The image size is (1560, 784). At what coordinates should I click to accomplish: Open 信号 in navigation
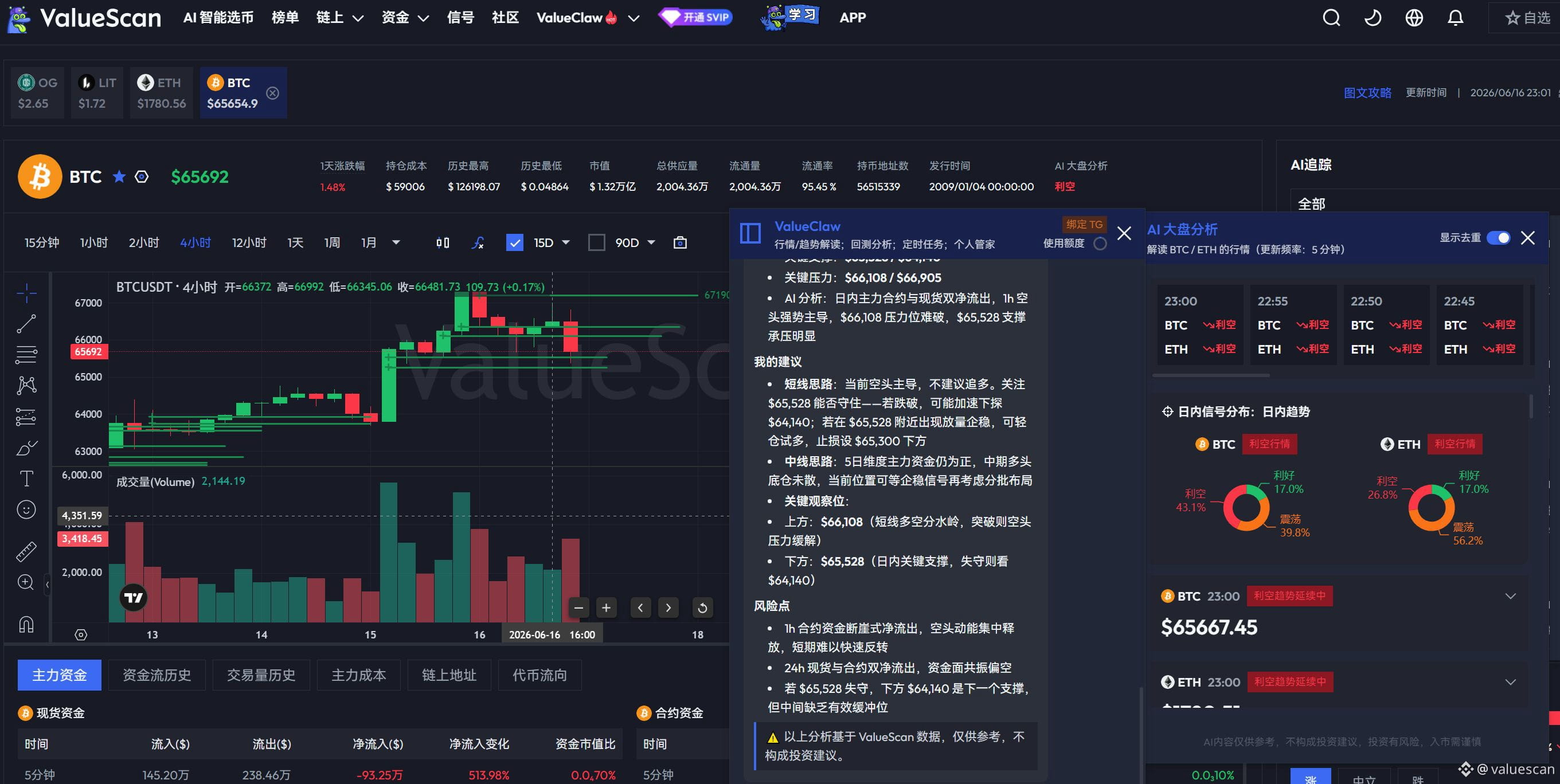click(x=460, y=18)
